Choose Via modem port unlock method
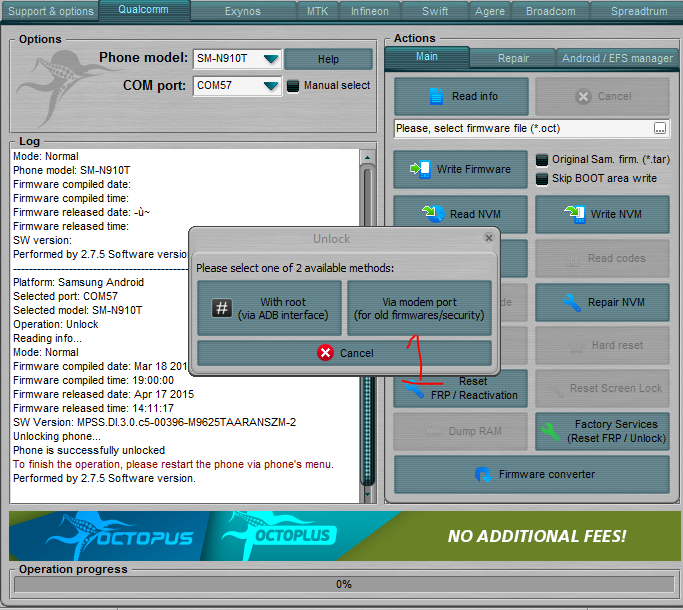The image size is (683, 610). [419, 308]
